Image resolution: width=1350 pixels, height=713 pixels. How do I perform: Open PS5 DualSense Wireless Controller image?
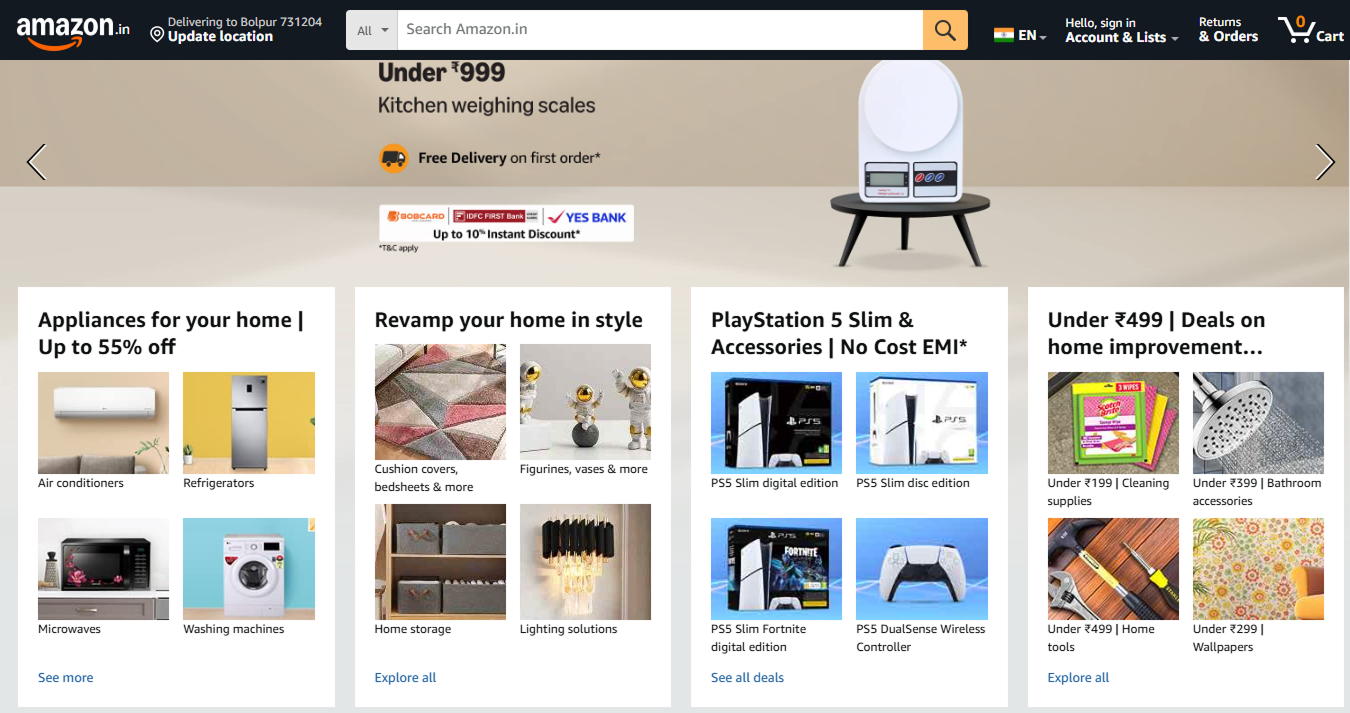click(922, 569)
